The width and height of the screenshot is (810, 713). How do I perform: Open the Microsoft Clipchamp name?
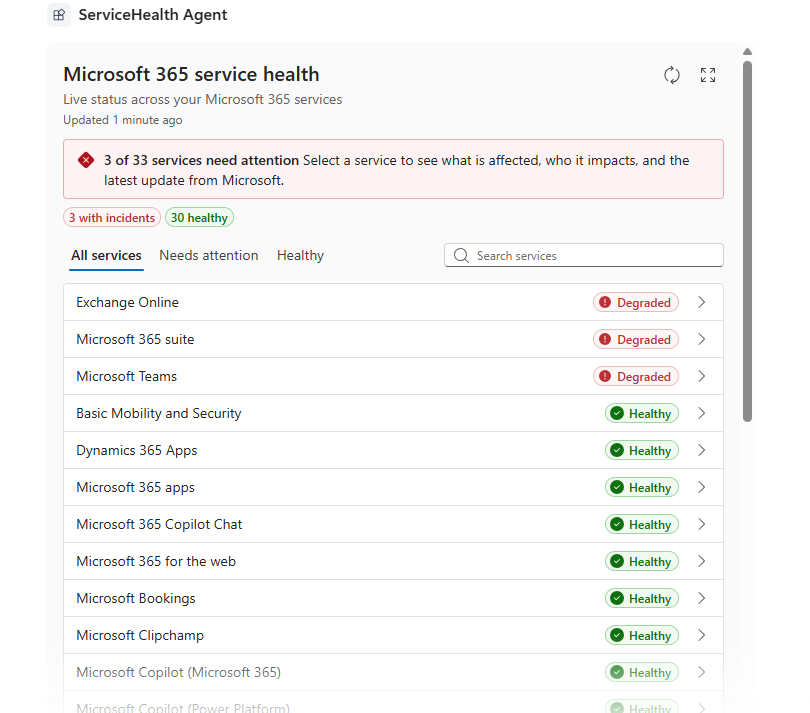[x=140, y=636]
